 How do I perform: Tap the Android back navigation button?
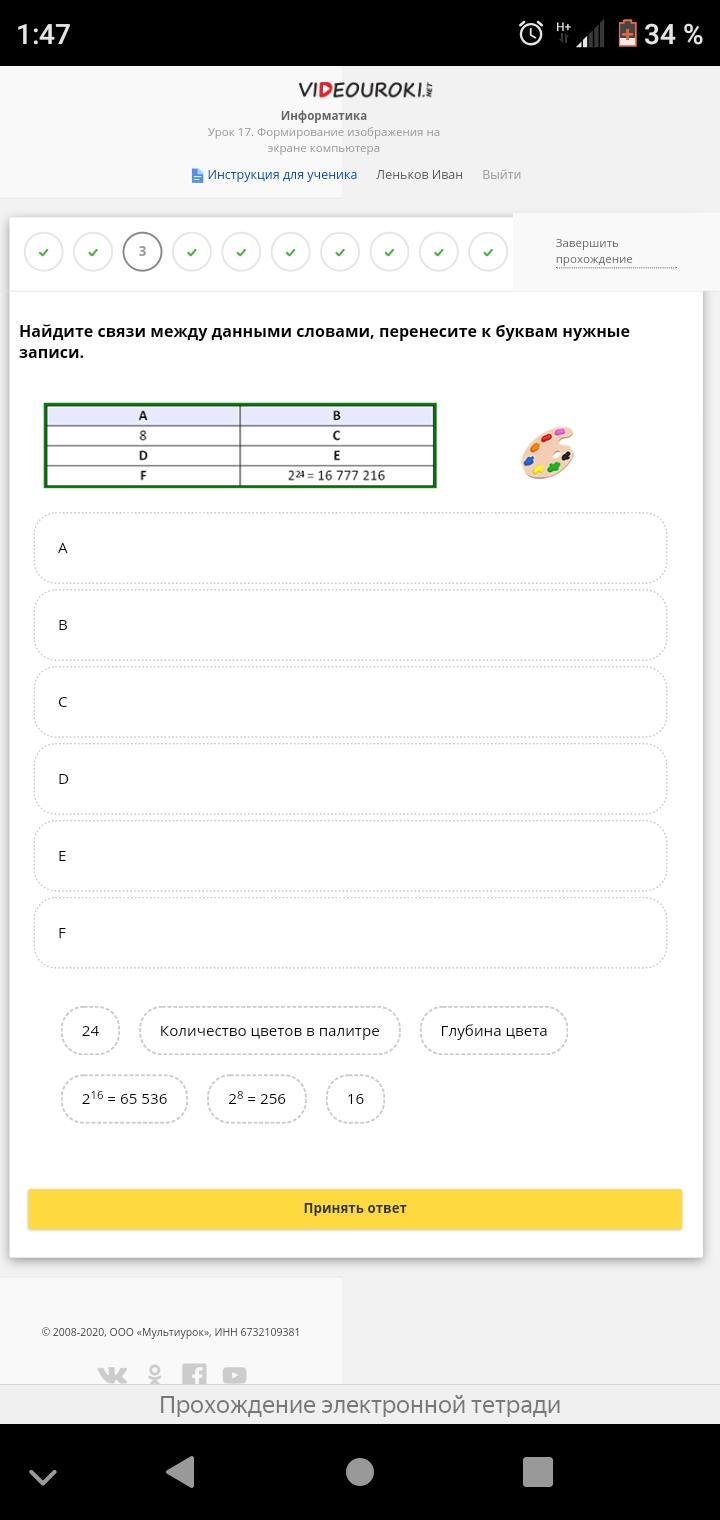point(180,1472)
